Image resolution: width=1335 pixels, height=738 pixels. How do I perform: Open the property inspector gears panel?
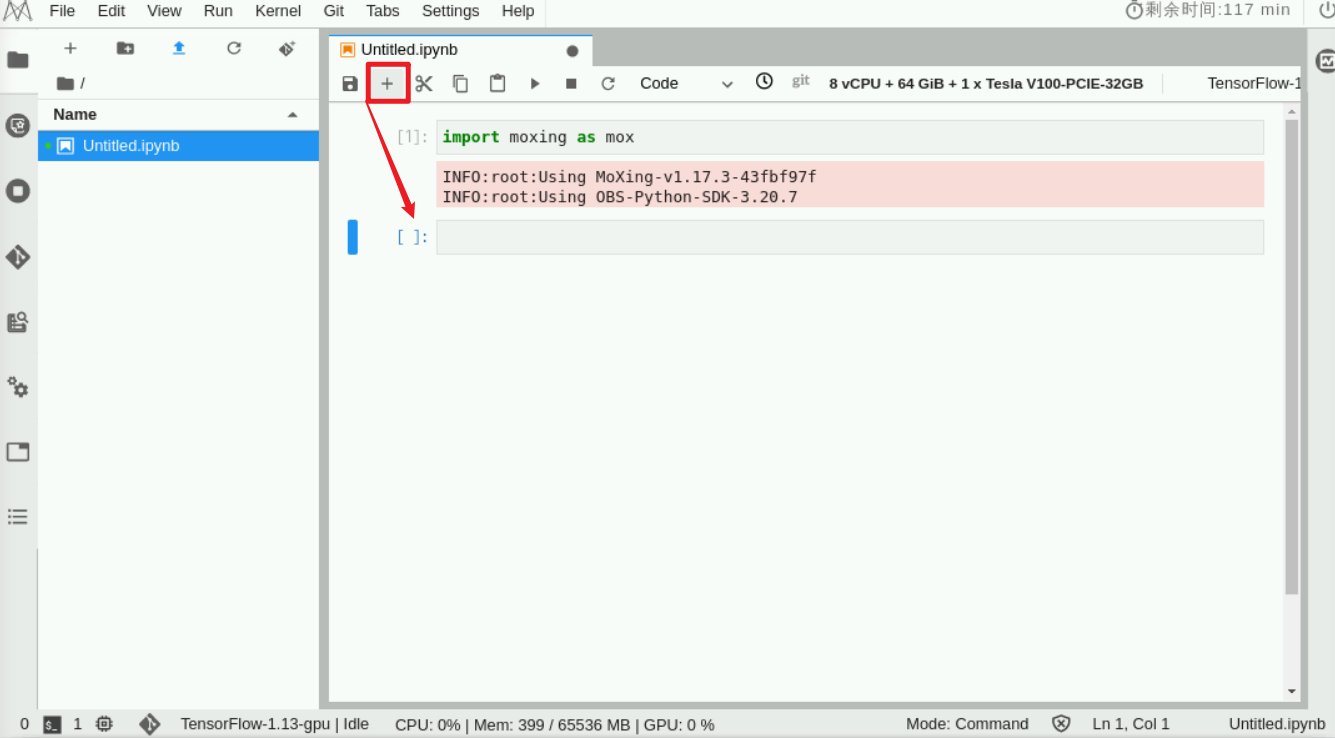pos(18,387)
